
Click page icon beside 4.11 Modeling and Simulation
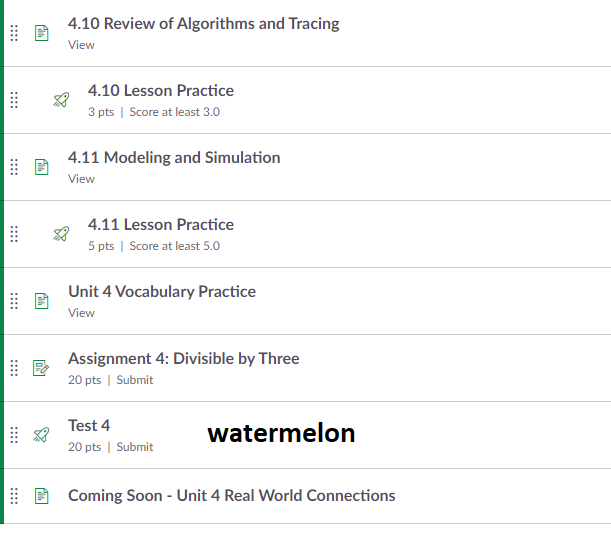[x=41, y=167]
